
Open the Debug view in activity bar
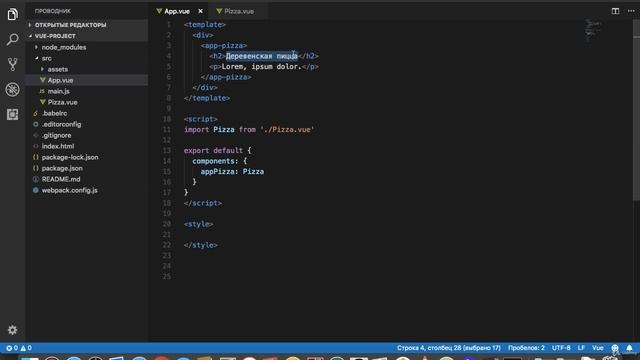pyautogui.click(x=13, y=89)
